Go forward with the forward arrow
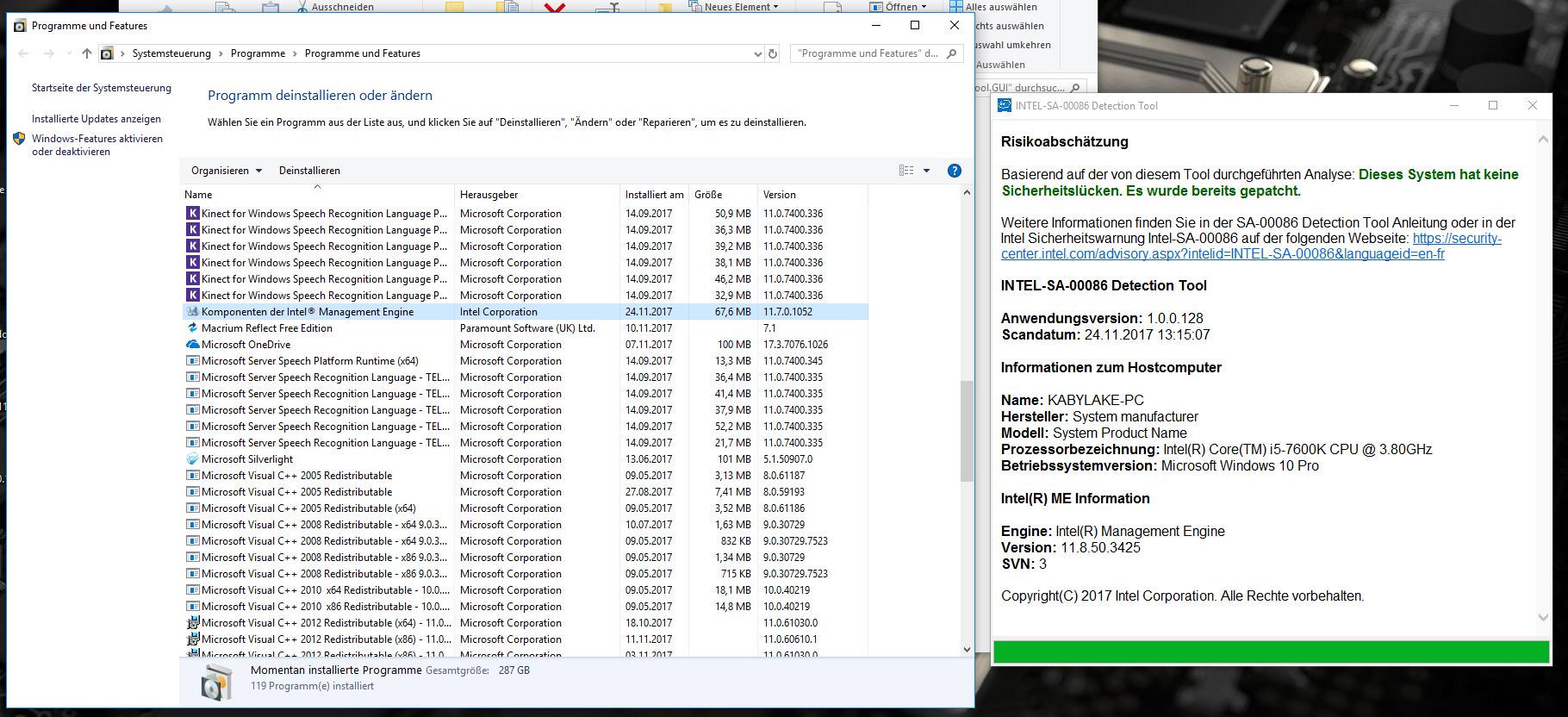Screen dimensions: 1568x717 point(49,53)
